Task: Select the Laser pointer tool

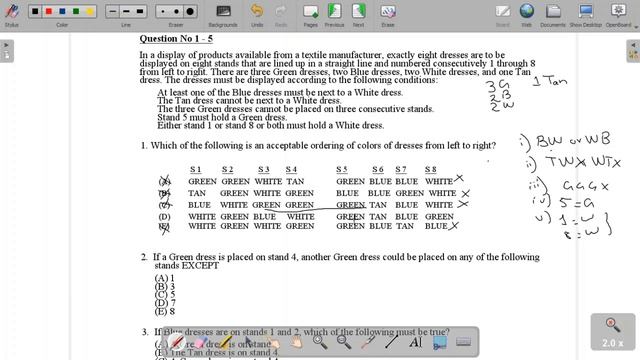Action: pyautogui.click(x=368, y=342)
